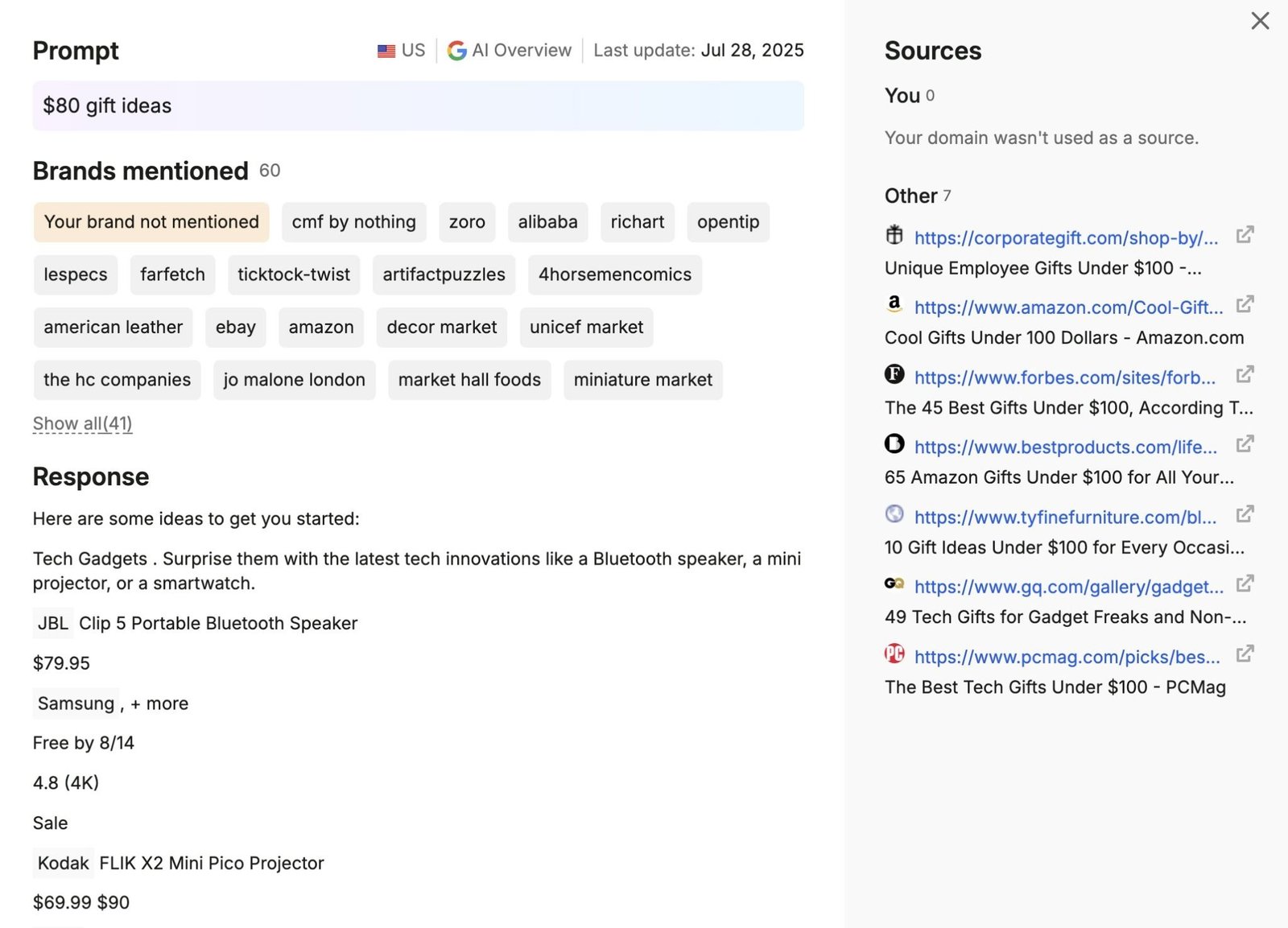Open the corporategift.com shop-by link

pos(1066,238)
